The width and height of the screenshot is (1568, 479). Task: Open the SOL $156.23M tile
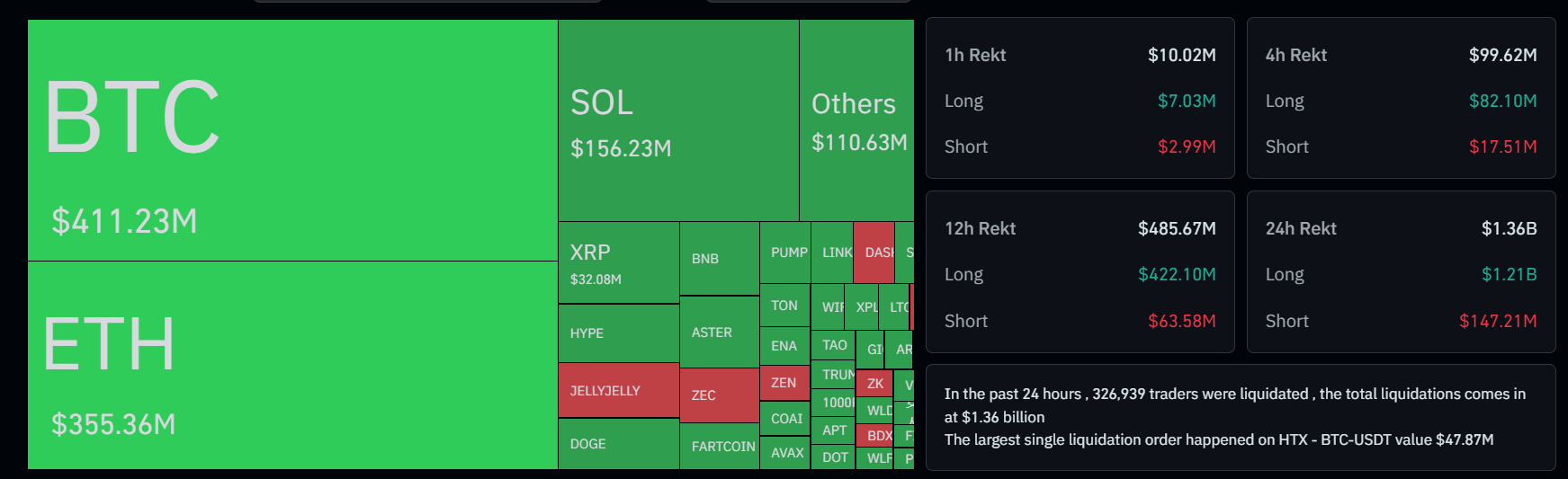pyautogui.click(x=678, y=120)
